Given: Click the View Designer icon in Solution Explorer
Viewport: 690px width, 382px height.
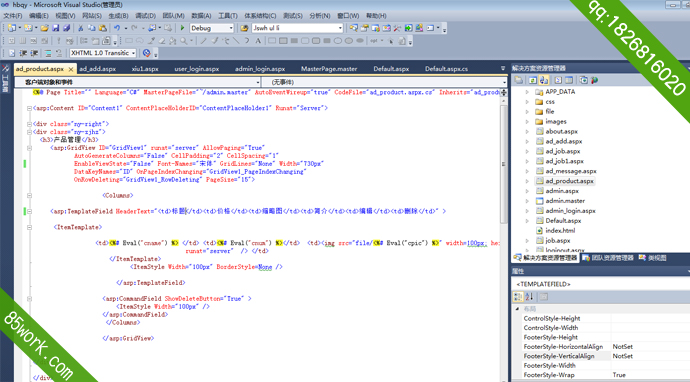Looking at the screenshot, I should pos(569,80).
